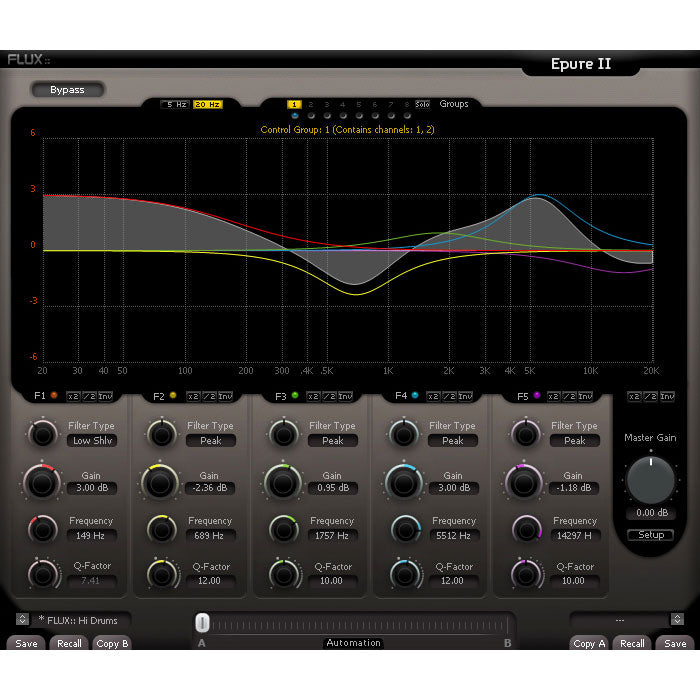
Task: Open F5 Filter Type Peak dropdown
Action: point(575,441)
